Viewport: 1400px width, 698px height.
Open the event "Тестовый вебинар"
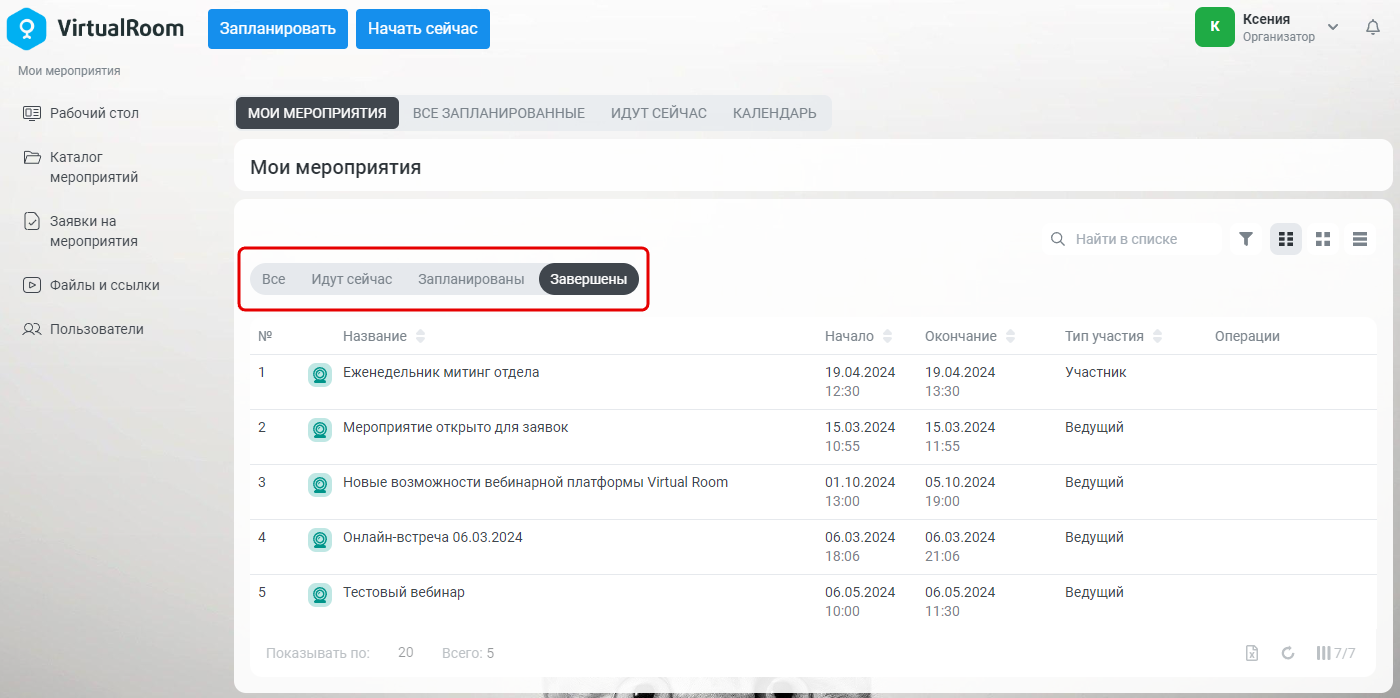tap(404, 592)
